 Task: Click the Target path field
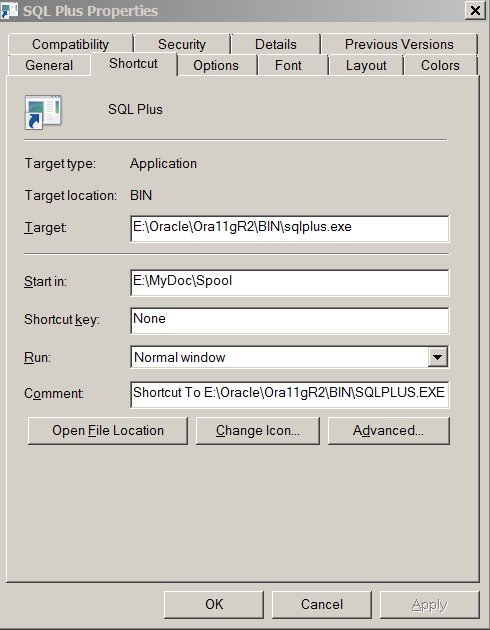tap(290, 229)
